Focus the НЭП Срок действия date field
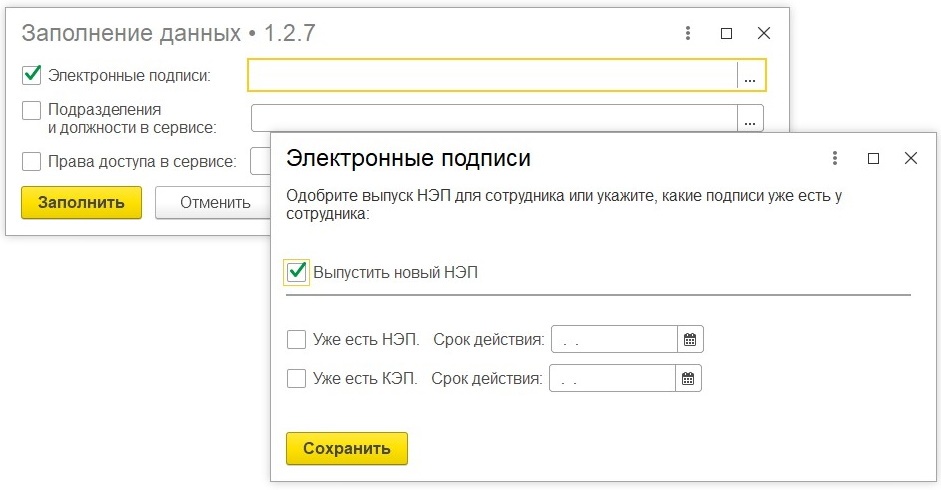The width and height of the screenshot is (941, 490). [615, 339]
